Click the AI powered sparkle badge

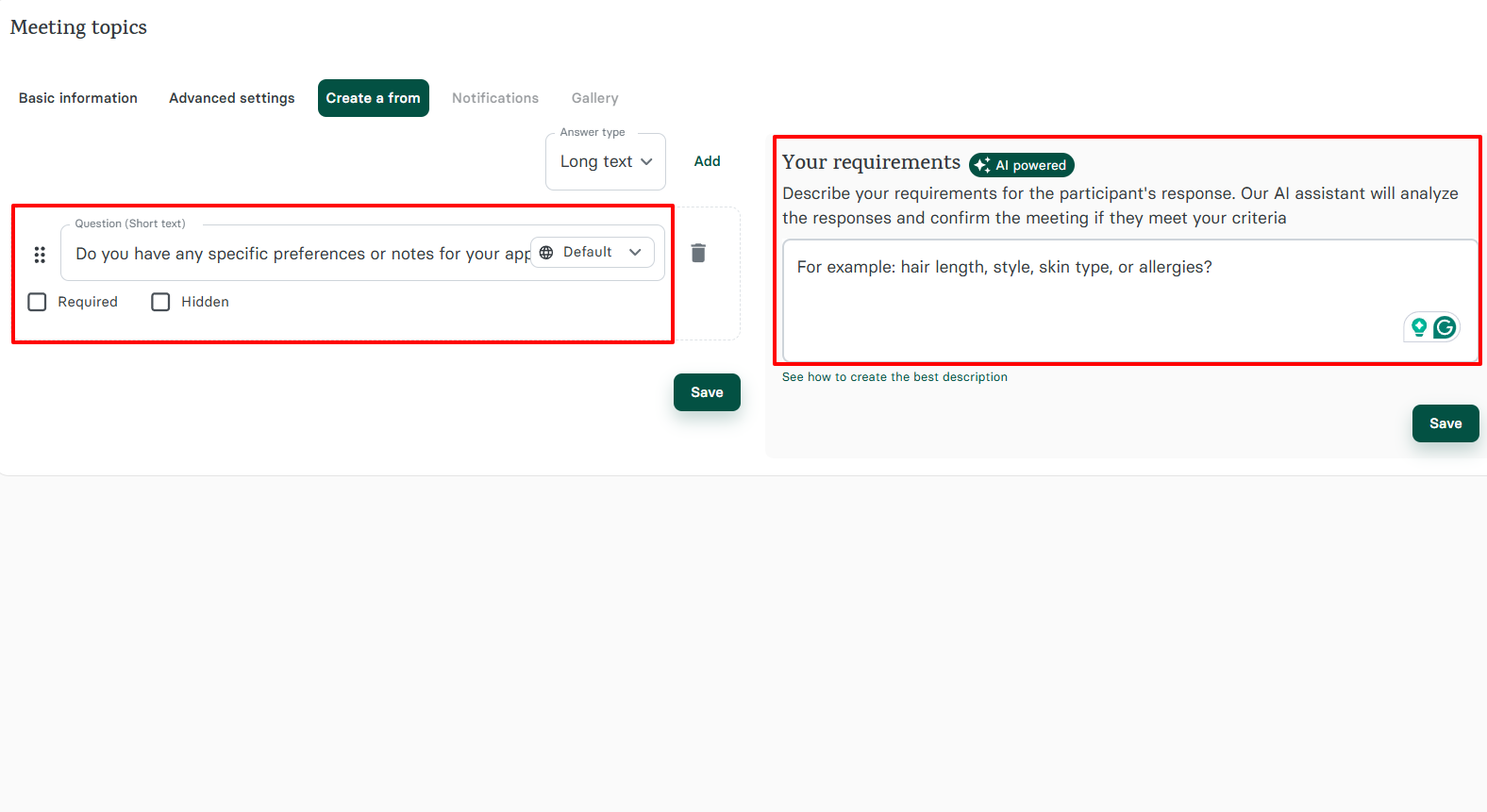point(1021,165)
